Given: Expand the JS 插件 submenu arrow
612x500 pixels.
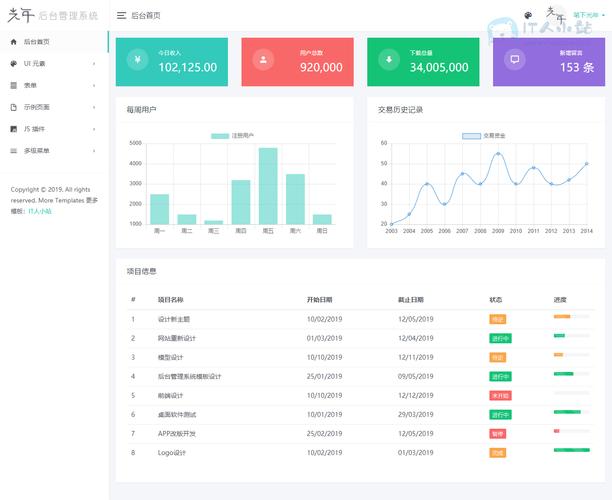Looking at the screenshot, I should tap(94, 129).
